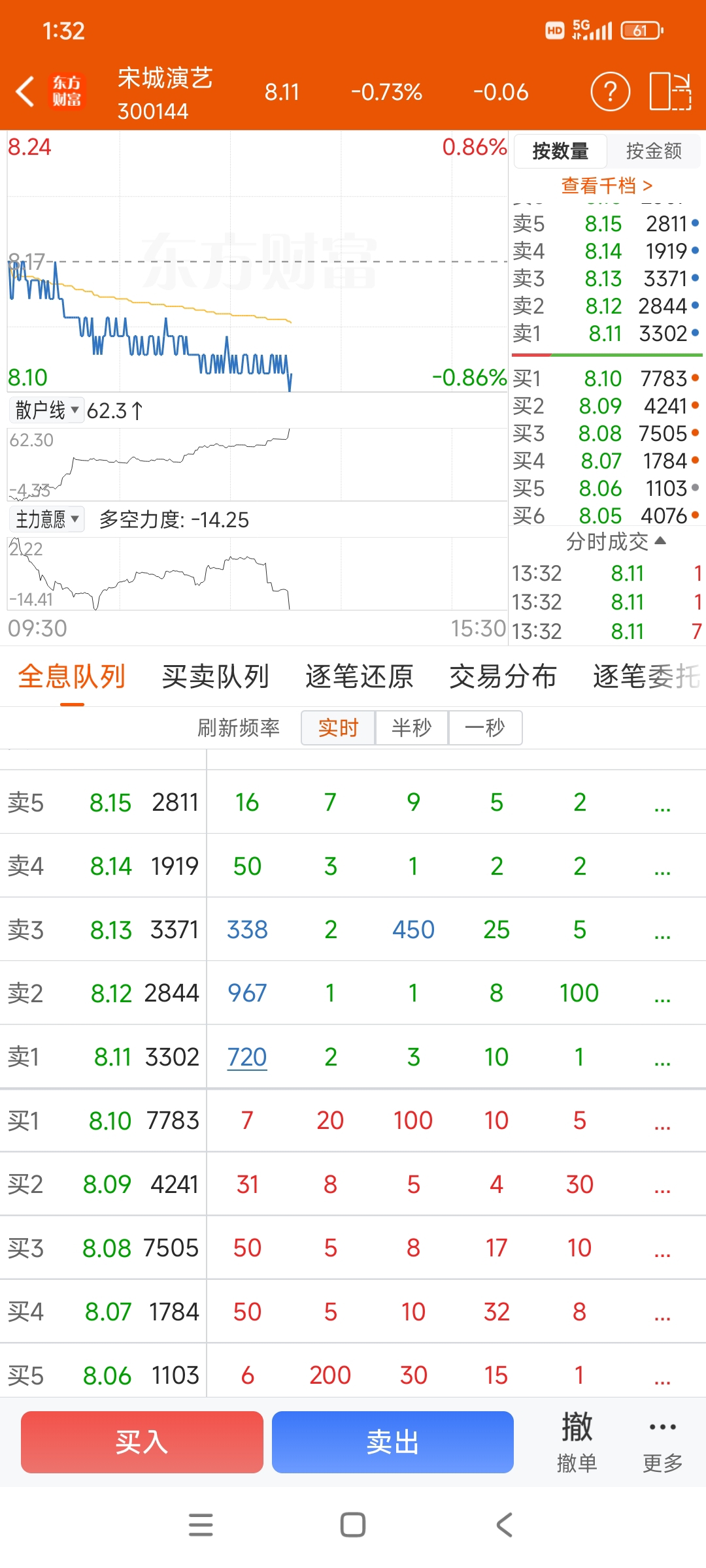Tap the back arrow icon

click(x=25, y=91)
